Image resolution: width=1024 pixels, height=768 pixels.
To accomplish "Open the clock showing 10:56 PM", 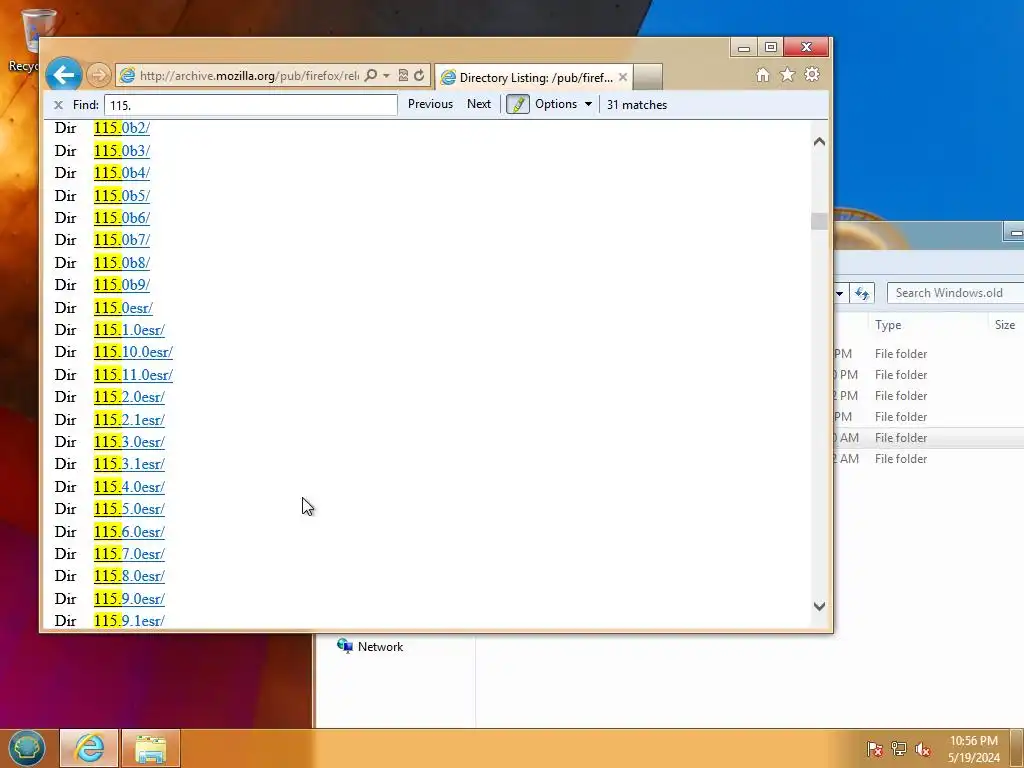I will click(974, 749).
